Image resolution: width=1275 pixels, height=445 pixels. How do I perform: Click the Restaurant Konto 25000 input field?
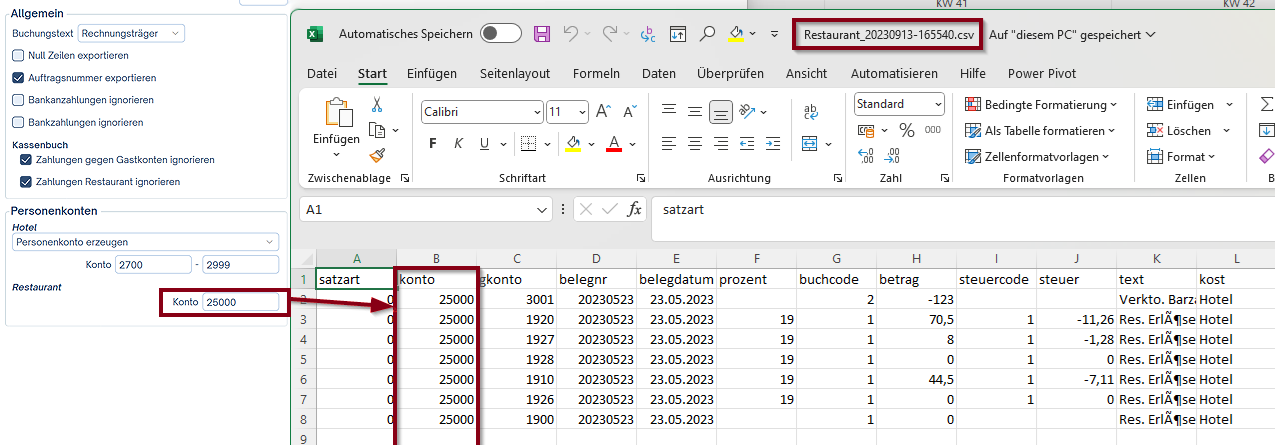coord(241,301)
